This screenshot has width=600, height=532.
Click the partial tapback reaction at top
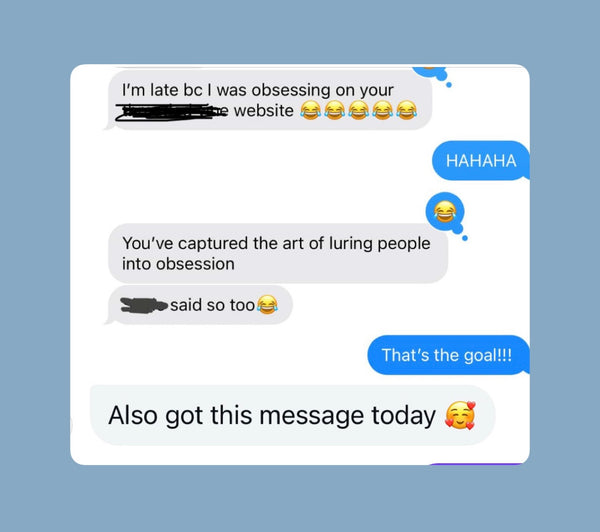[x=430, y=72]
